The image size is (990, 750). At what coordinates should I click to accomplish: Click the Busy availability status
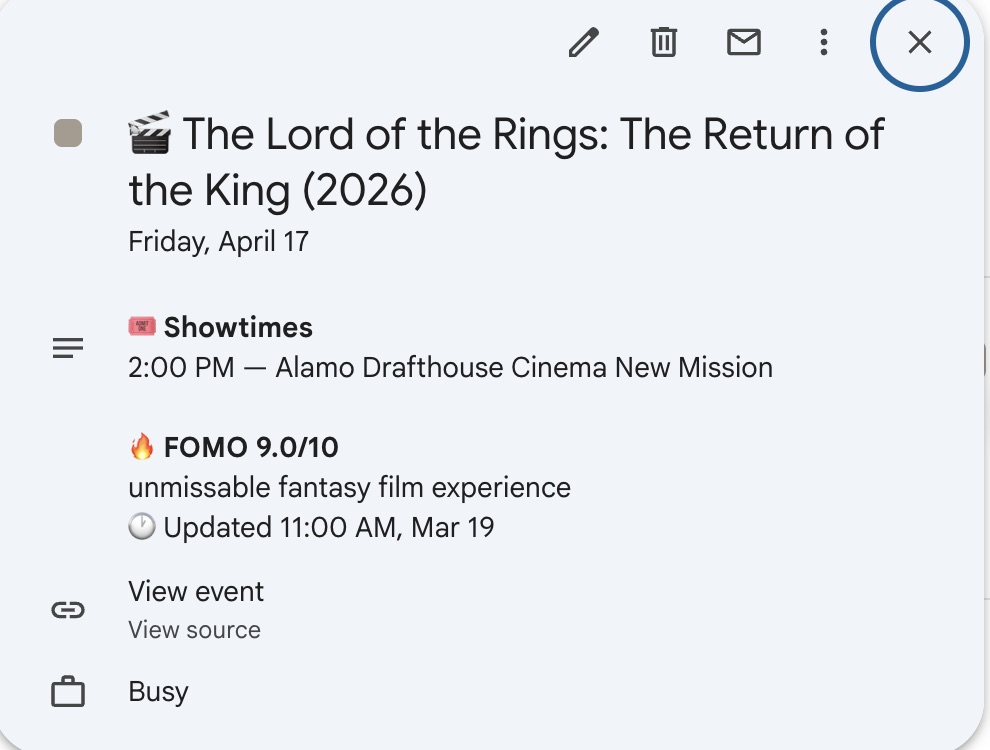[157, 690]
